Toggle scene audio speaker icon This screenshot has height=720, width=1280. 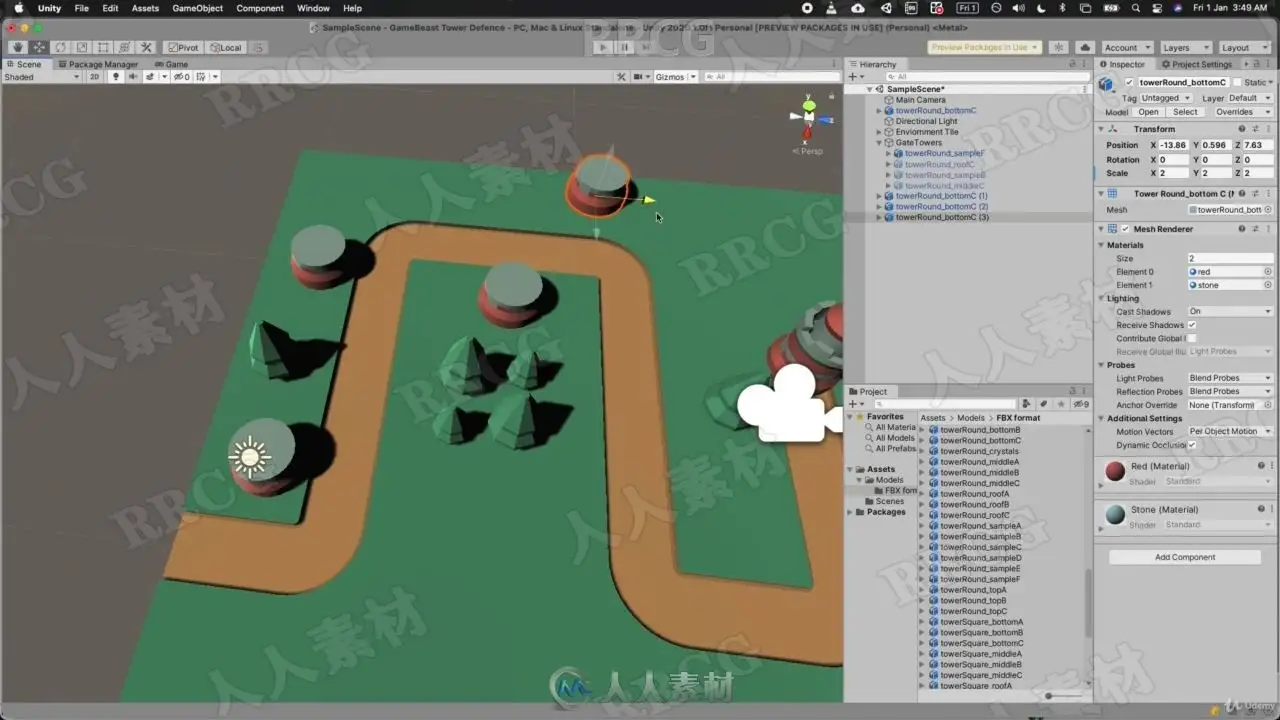coord(132,77)
